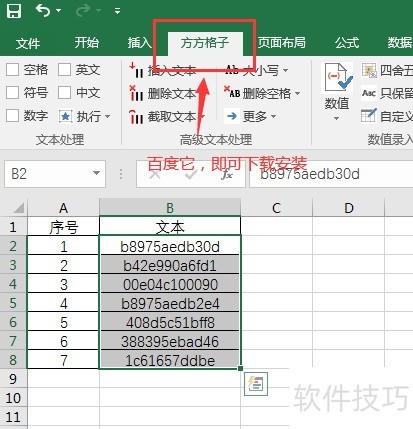Click the 删除文本 icon
Screen dimensions: 413x429
click(x=137, y=93)
